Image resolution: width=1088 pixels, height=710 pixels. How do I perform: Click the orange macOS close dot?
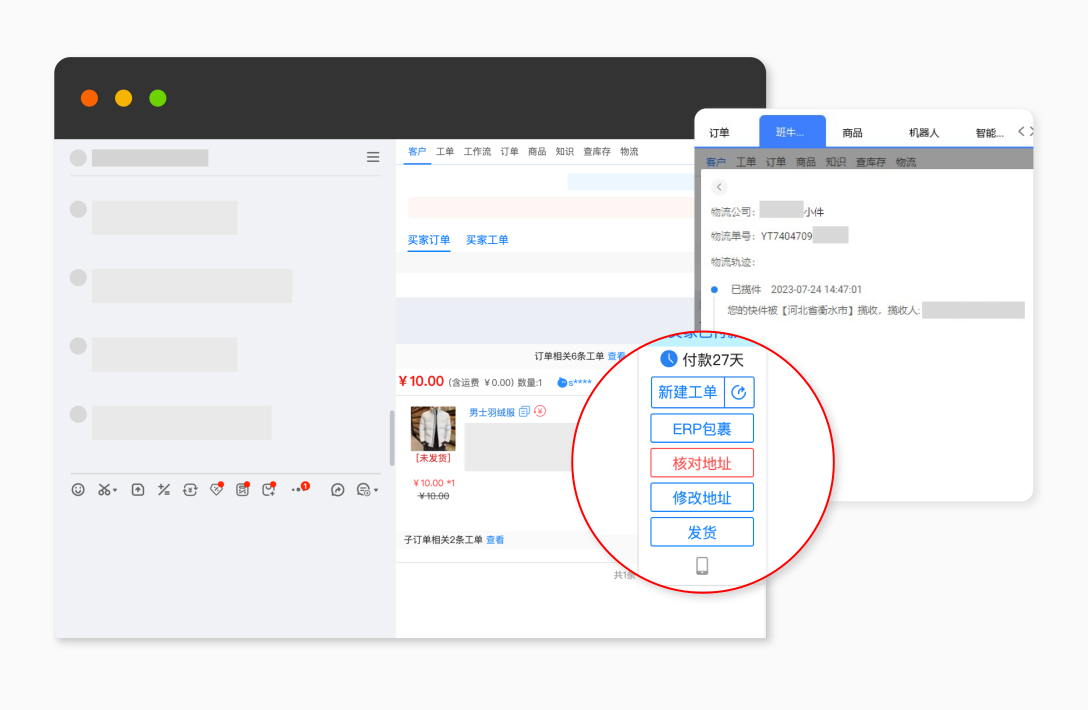(90, 99)
